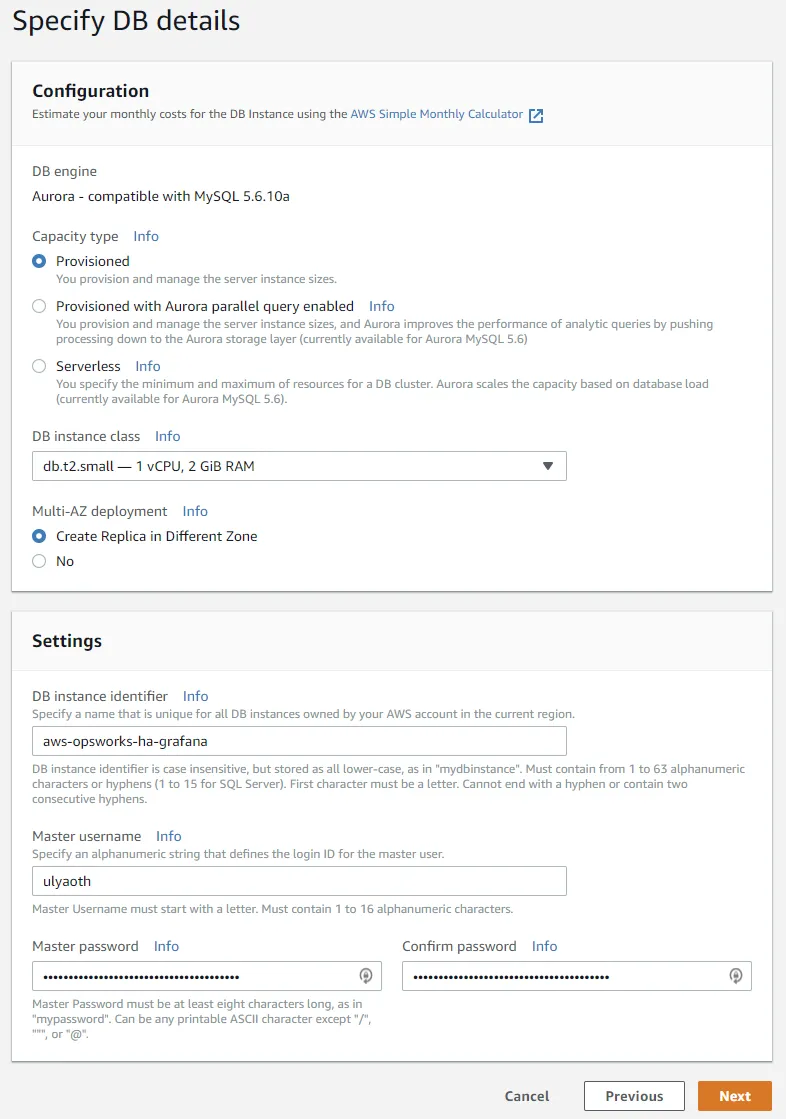Click the password manager icon in Master password field
786x1119 pixels.
pyautogui.click(x=366, y=976)
